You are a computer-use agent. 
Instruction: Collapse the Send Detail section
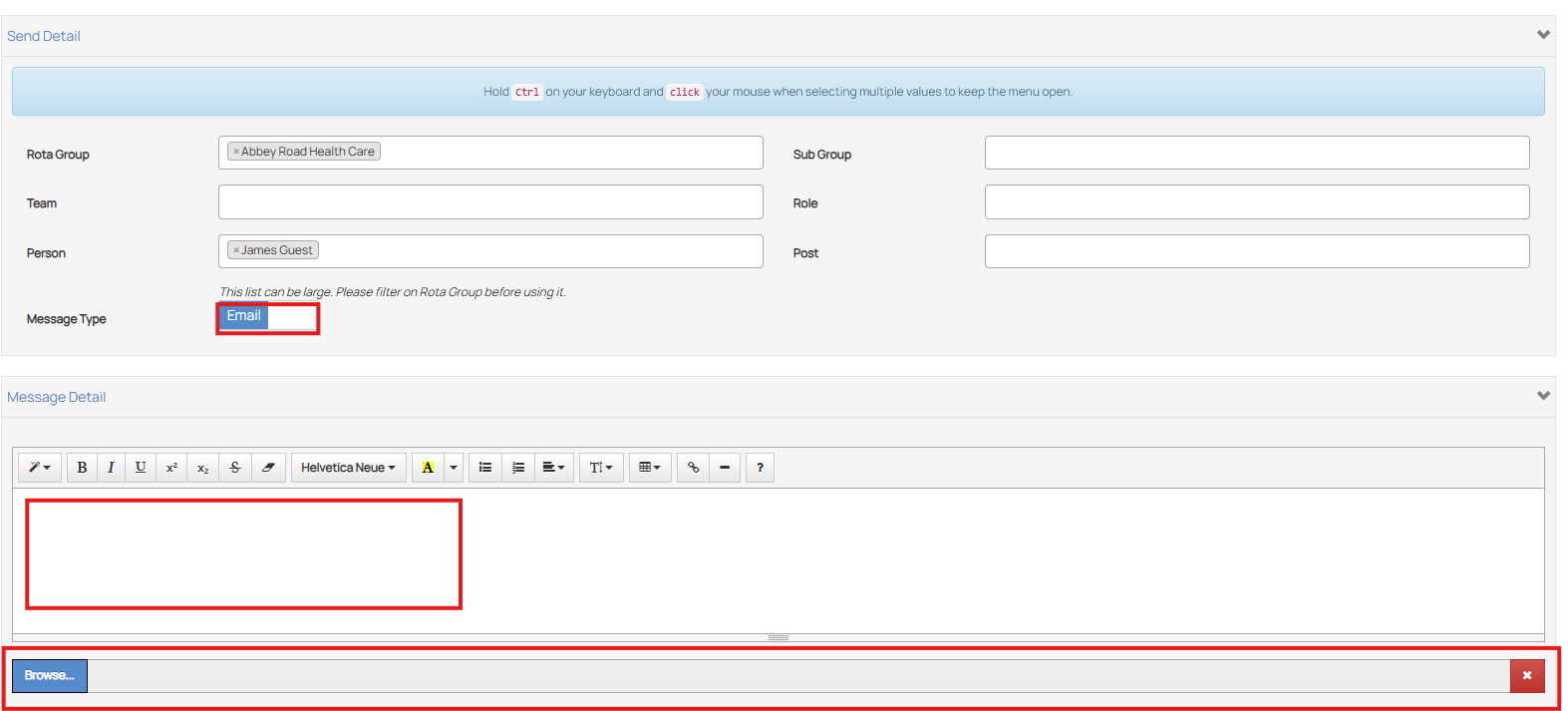click(x=1543, y=35)
